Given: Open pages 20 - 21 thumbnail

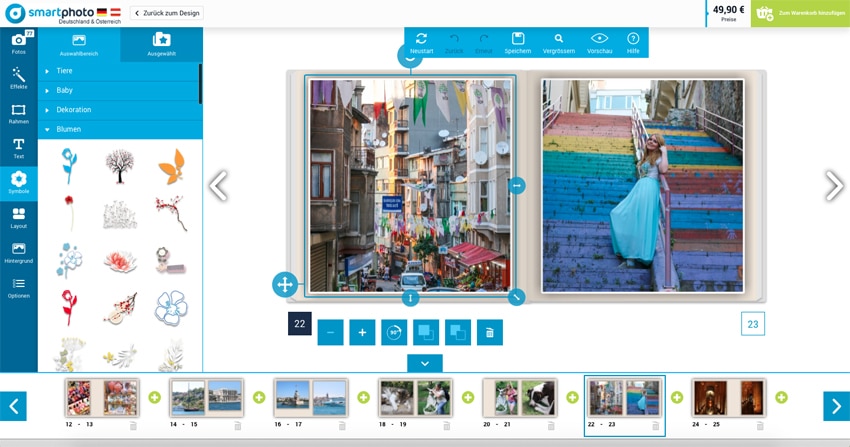Looking at the screenshot, I should click(x=520, y=398).
